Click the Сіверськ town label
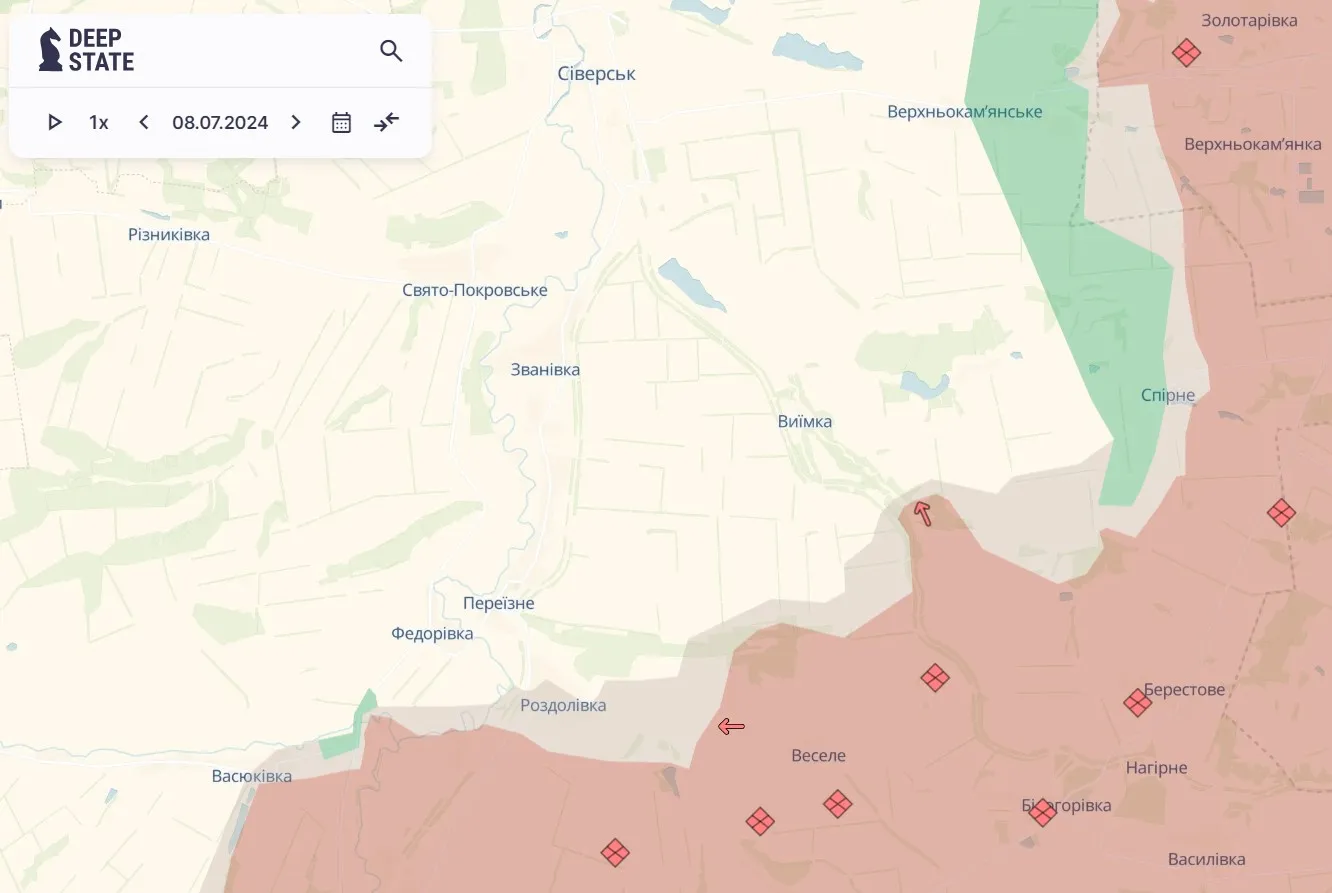Image resolution: width=1332 pixels, height=893 pixels. pyautogui.click(x=596, y=74)
